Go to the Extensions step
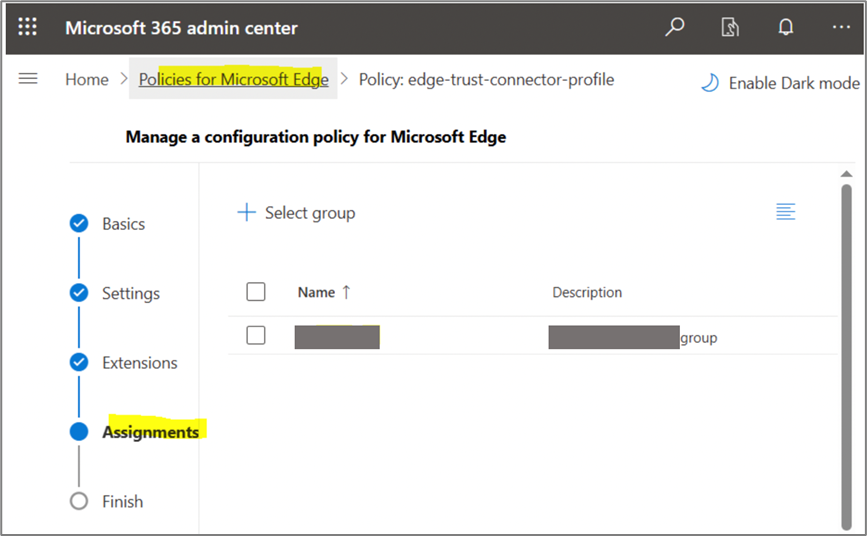This screenshot has height=536, width=867. [x=139, y=363]
